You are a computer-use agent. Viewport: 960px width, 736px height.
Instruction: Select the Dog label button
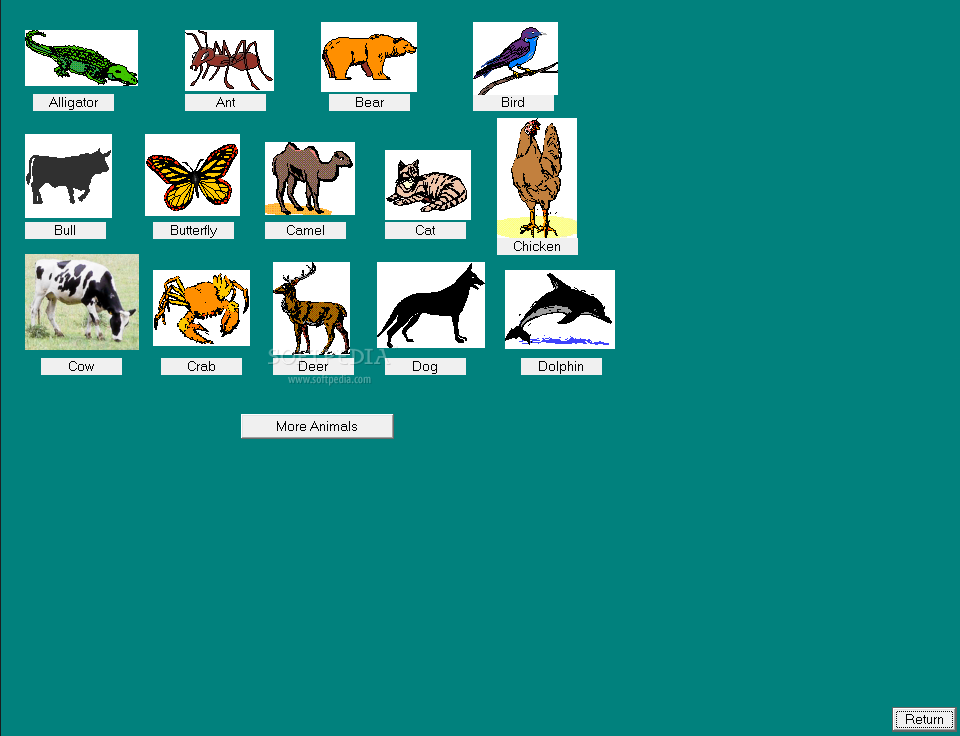(426, 366)
